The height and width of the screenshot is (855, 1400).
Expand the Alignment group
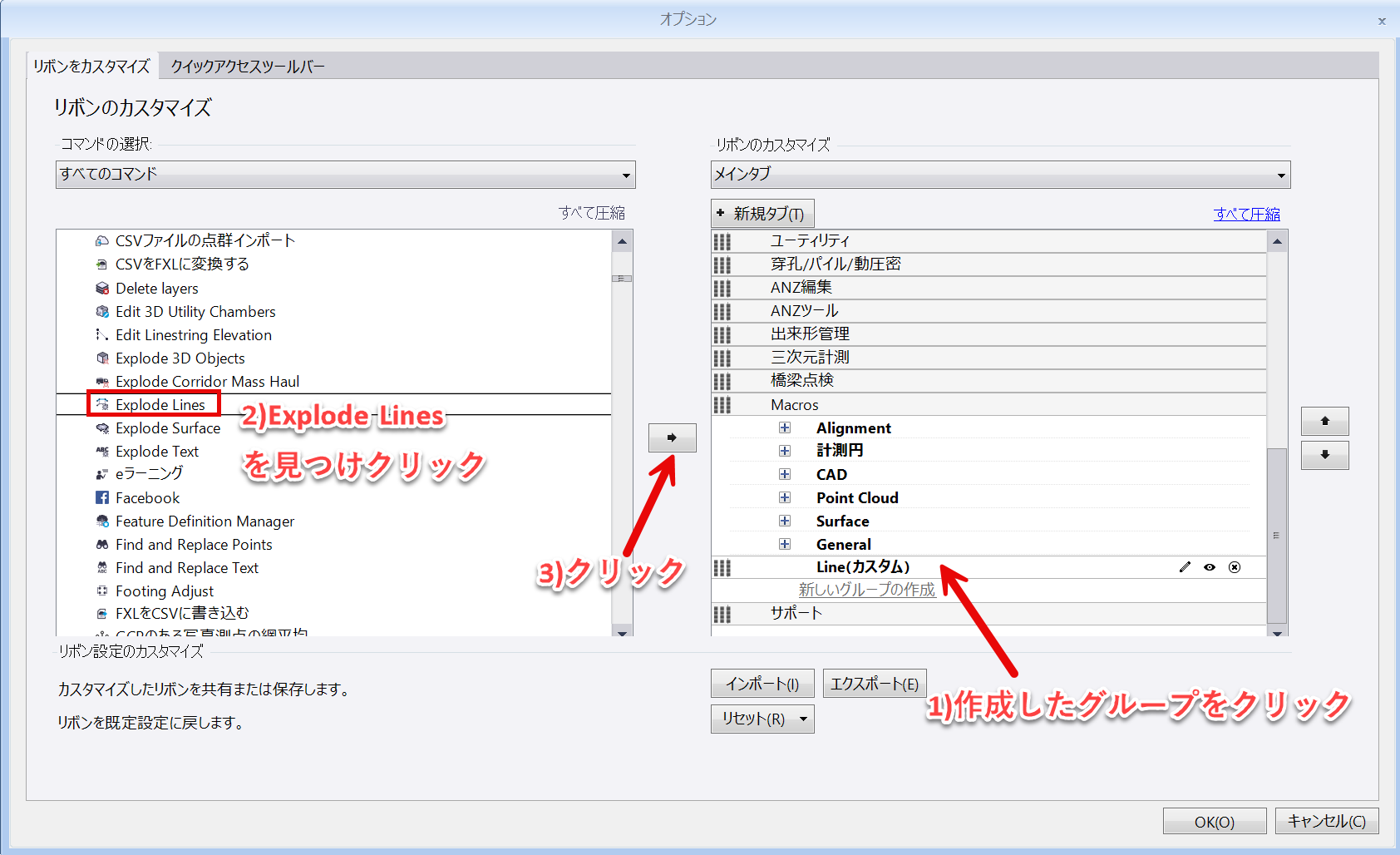tap(785, 427)
